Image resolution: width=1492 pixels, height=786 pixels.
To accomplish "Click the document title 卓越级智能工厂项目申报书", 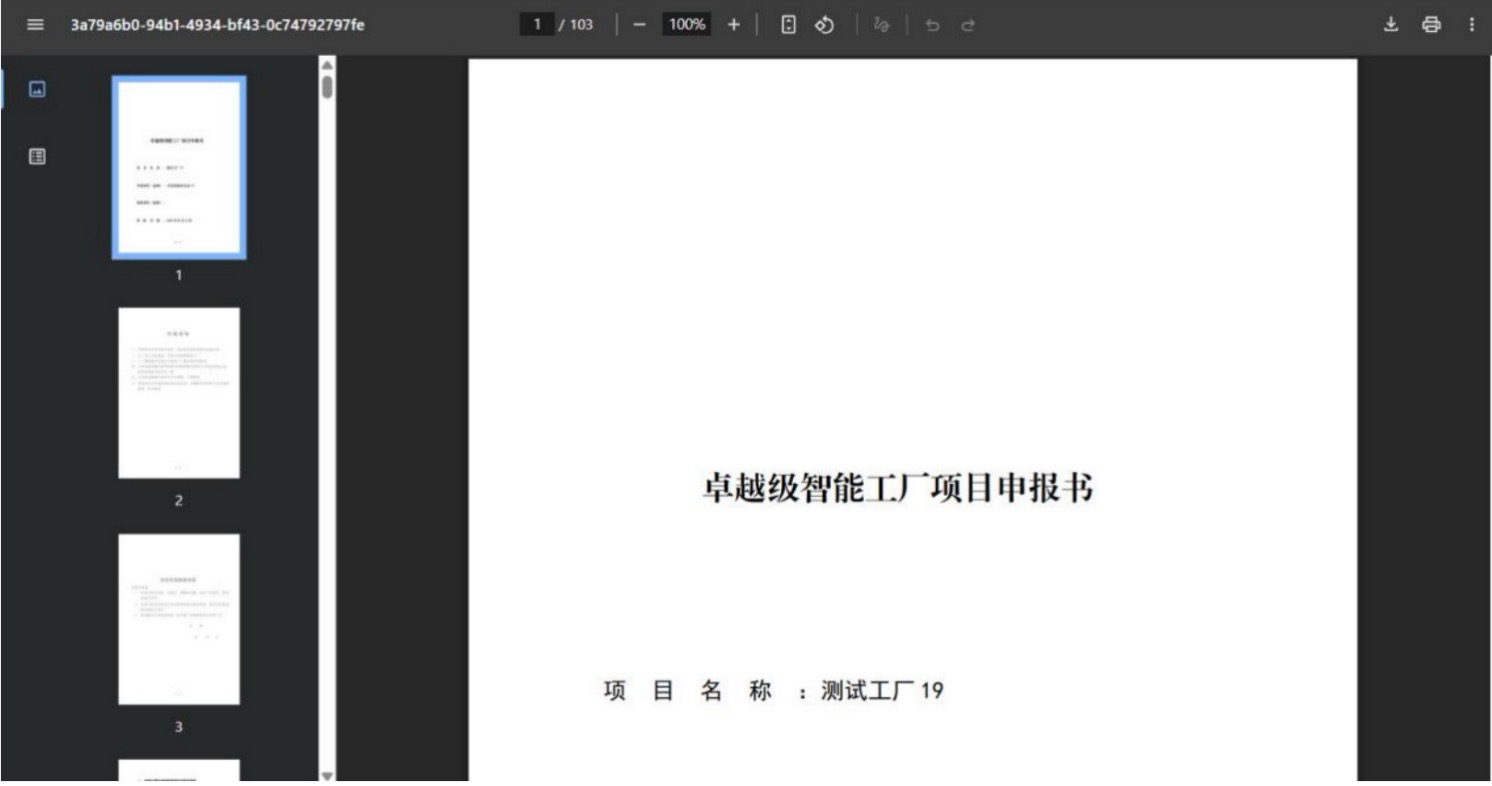I will 897,489.
